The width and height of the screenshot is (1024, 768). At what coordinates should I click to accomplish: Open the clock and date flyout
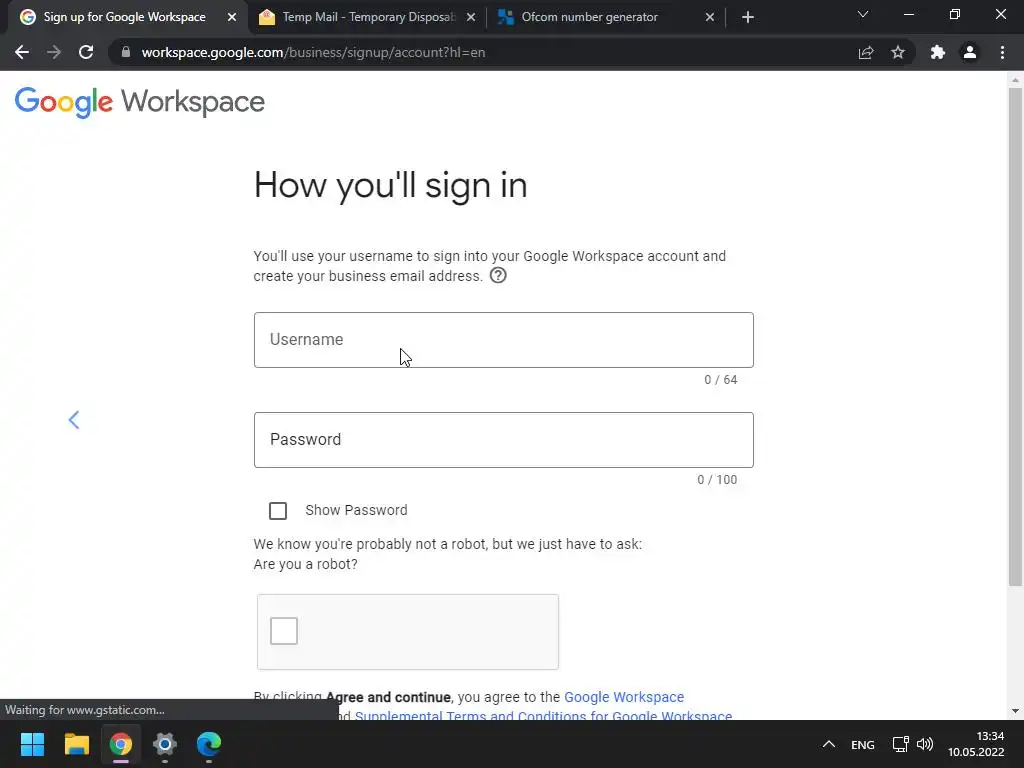[976, 744]
